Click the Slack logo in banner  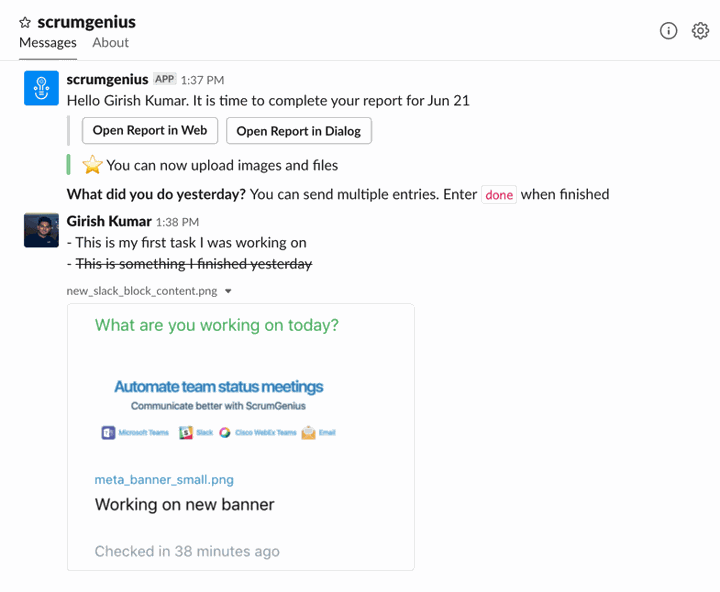coord(186,433)
